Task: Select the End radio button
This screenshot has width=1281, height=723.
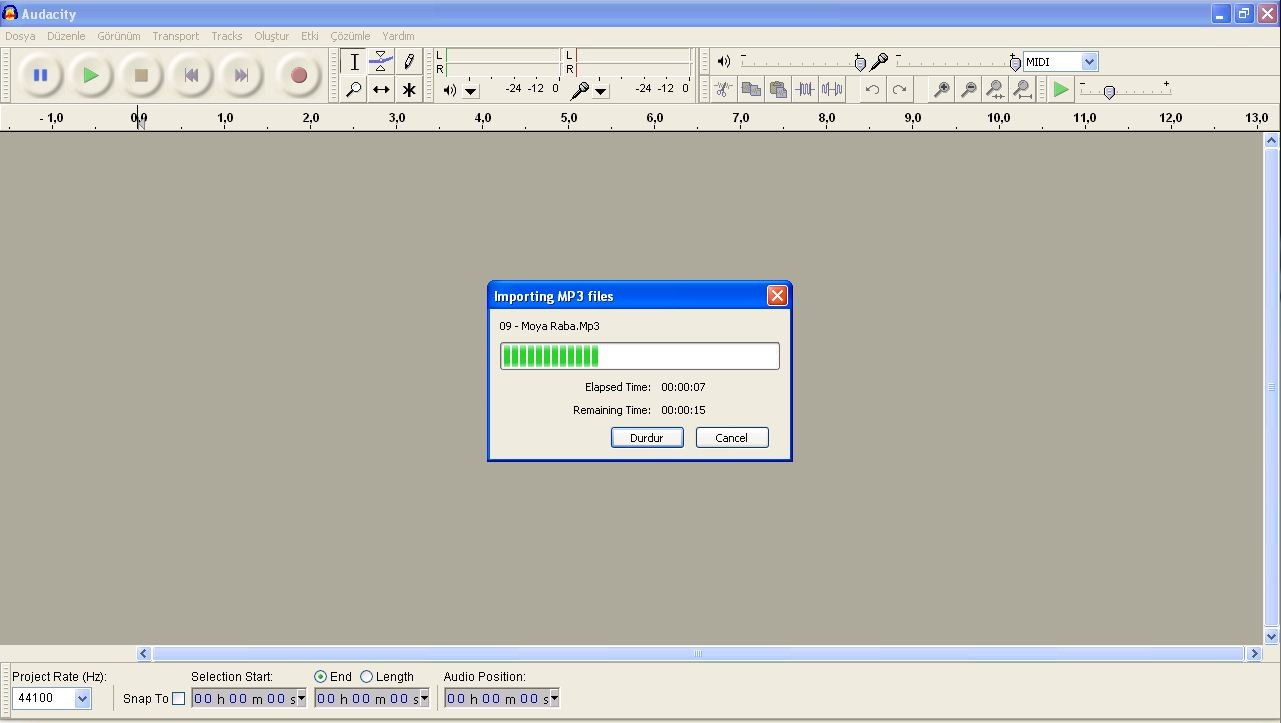Action: point(320,677)
